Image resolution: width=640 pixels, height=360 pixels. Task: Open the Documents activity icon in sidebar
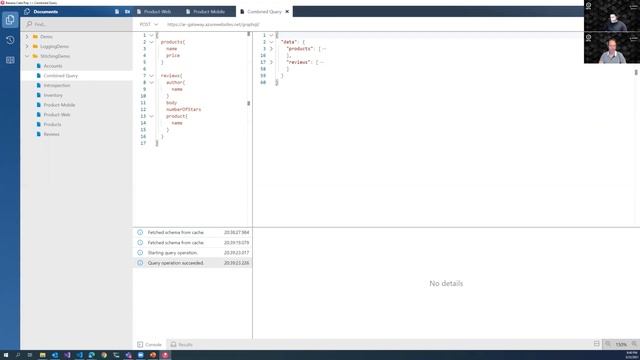click(10, 20)
